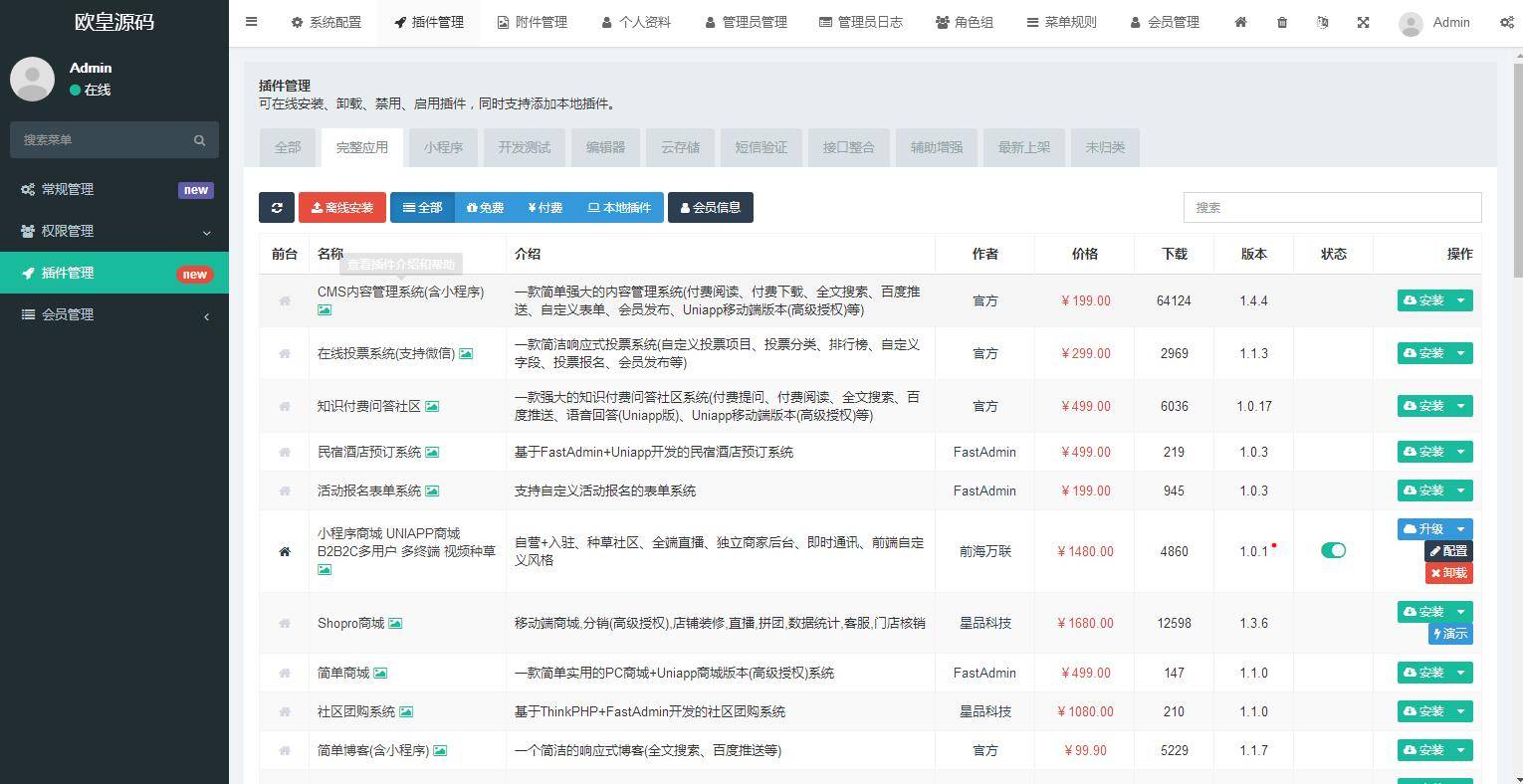Click the language switch icon in navbar
Viewport: 1523px width, 784px height.
pos(1322,22)
